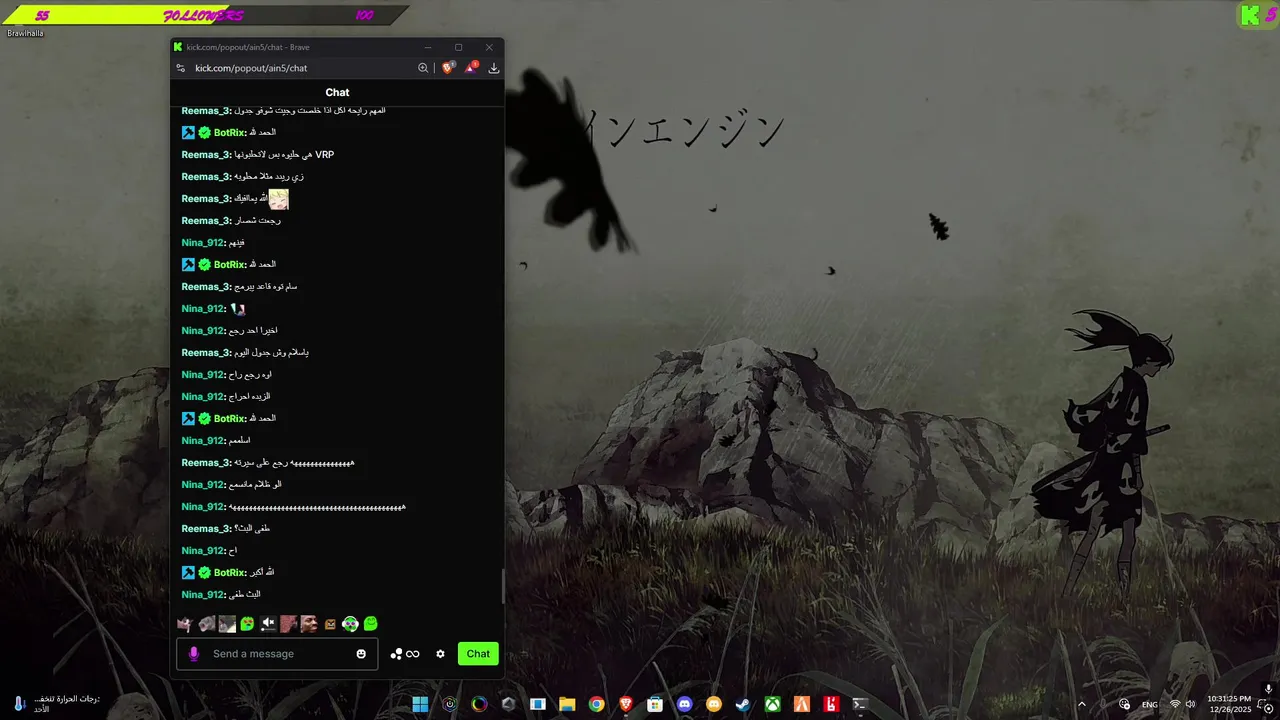Focus the Send a message field
The height and width of the screenshot is (720, 1280).
point(278,654)
